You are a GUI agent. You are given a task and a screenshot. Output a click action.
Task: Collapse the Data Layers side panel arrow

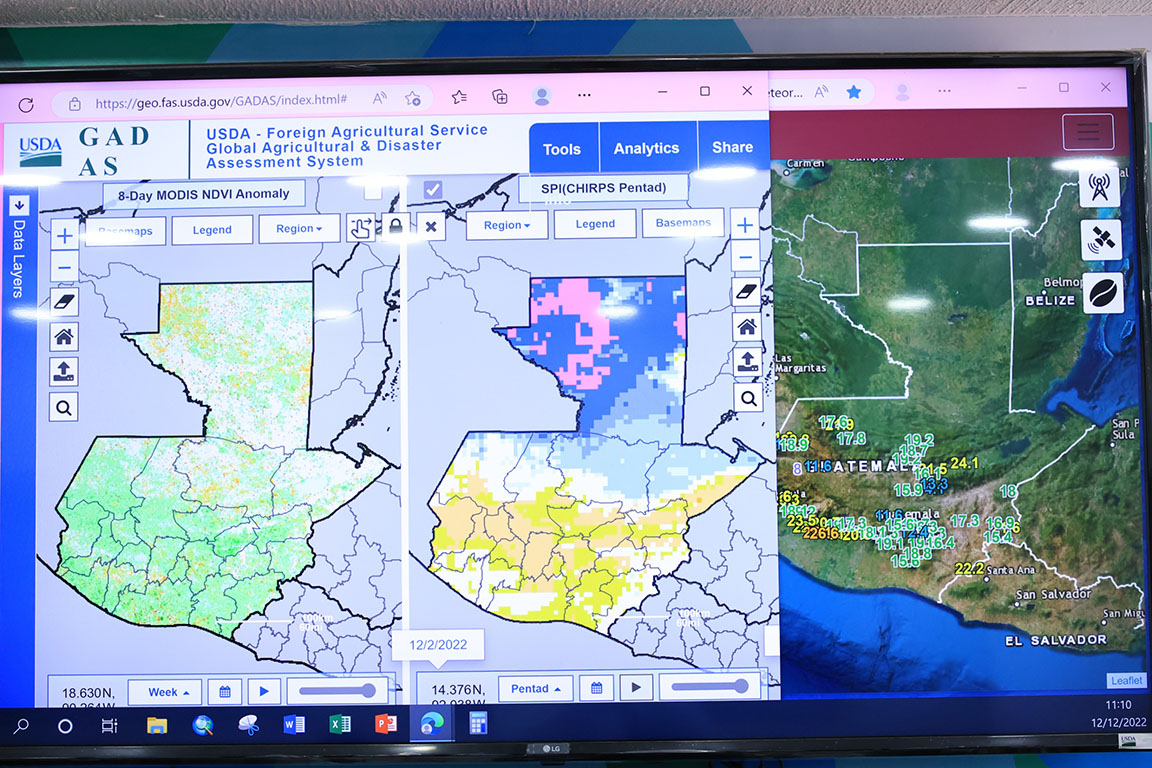point(18,206)
